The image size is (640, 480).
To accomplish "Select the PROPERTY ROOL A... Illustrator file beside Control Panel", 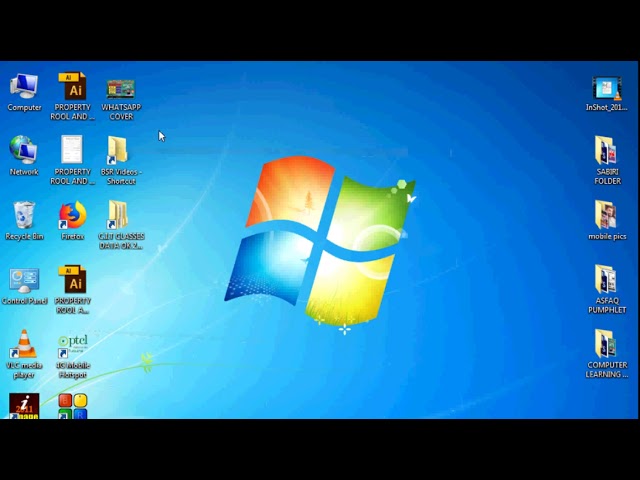I will click(73, 289).
